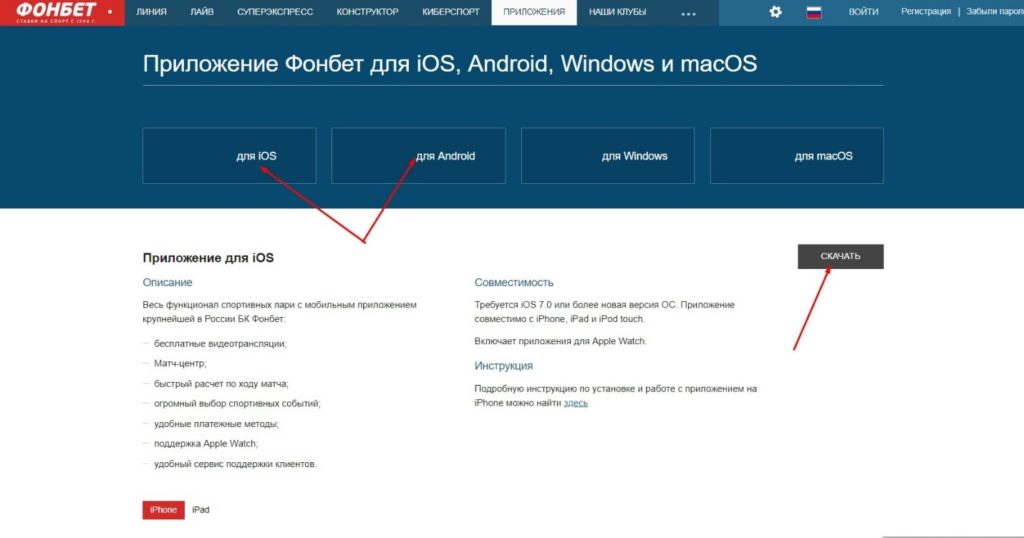This screenshot has height=538, width=1024.
Task: Select the Russian flag language icon
Action: click(x=814, y=12)
